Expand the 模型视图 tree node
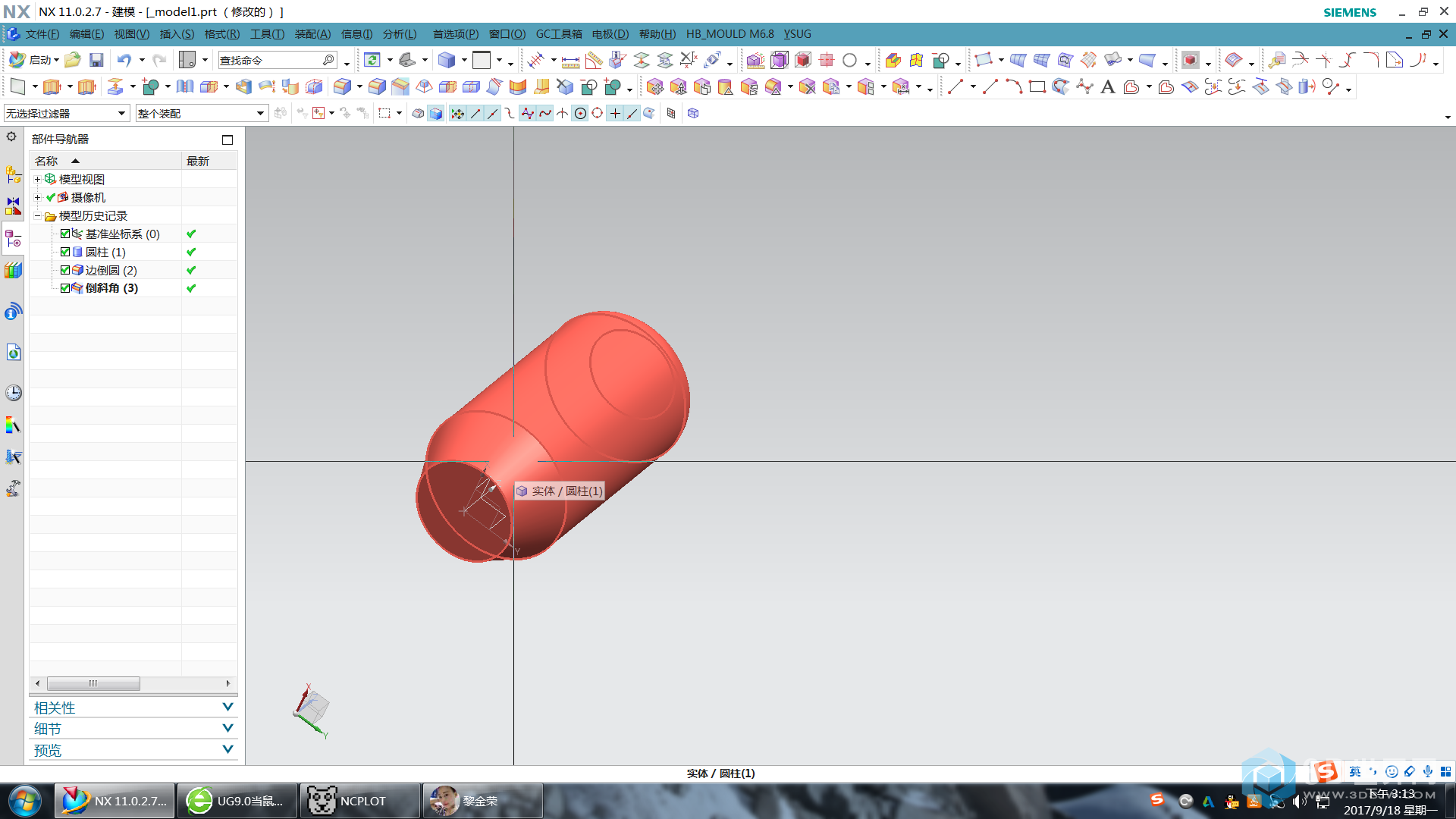 point(37,180)
